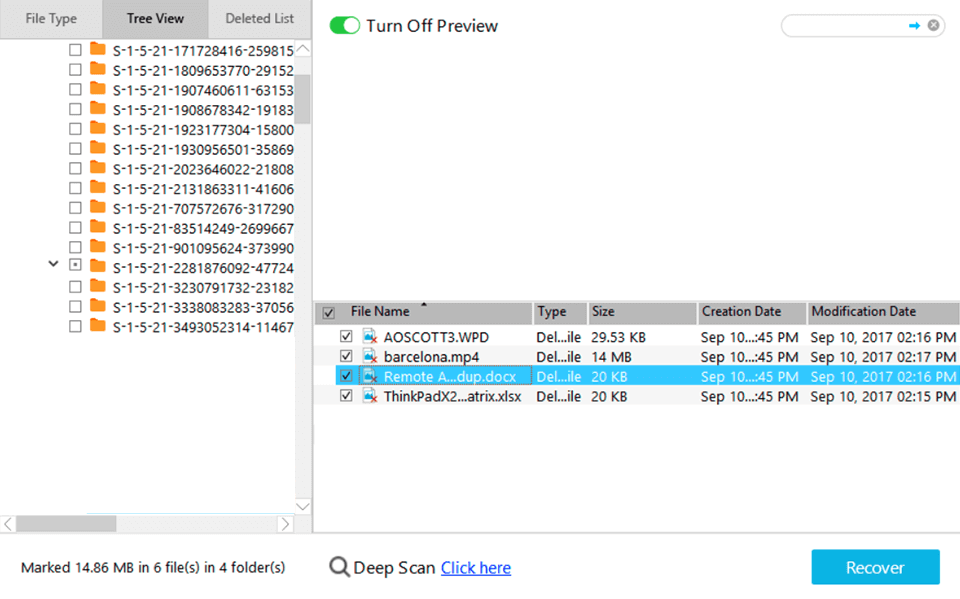Click the folder icon for S-1-5-21-171728416-259815
Image resolution: width=960 pixels, height=599 pixels.
(97, 50)
